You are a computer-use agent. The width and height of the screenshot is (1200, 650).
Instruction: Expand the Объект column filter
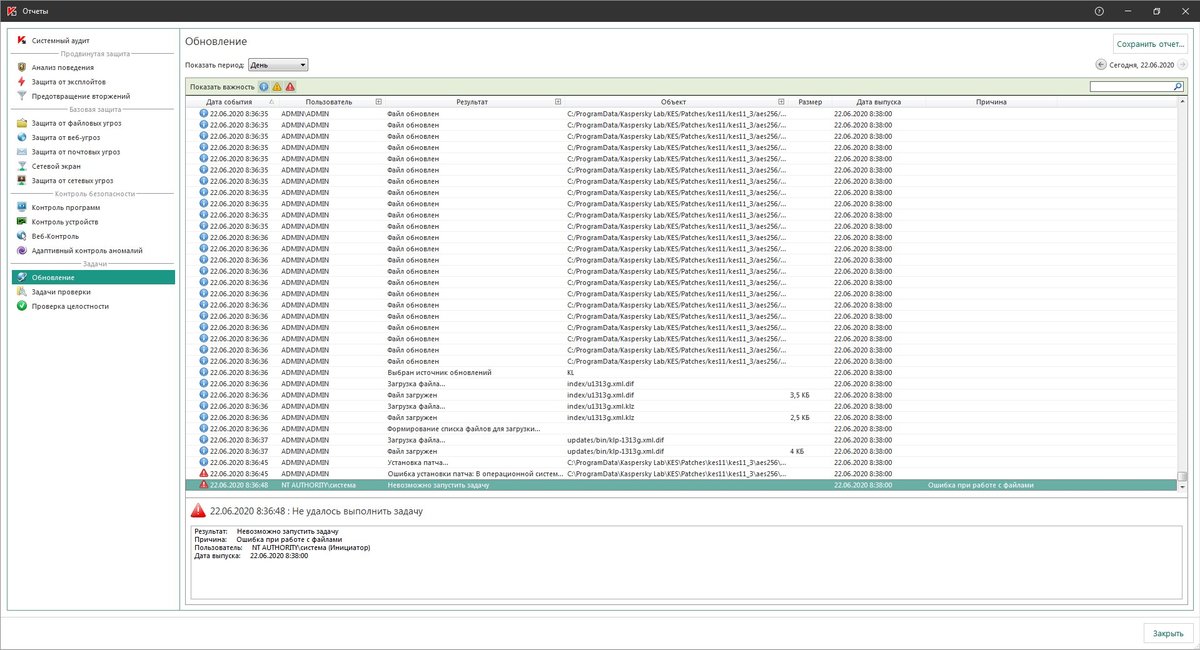coord(781,102)
